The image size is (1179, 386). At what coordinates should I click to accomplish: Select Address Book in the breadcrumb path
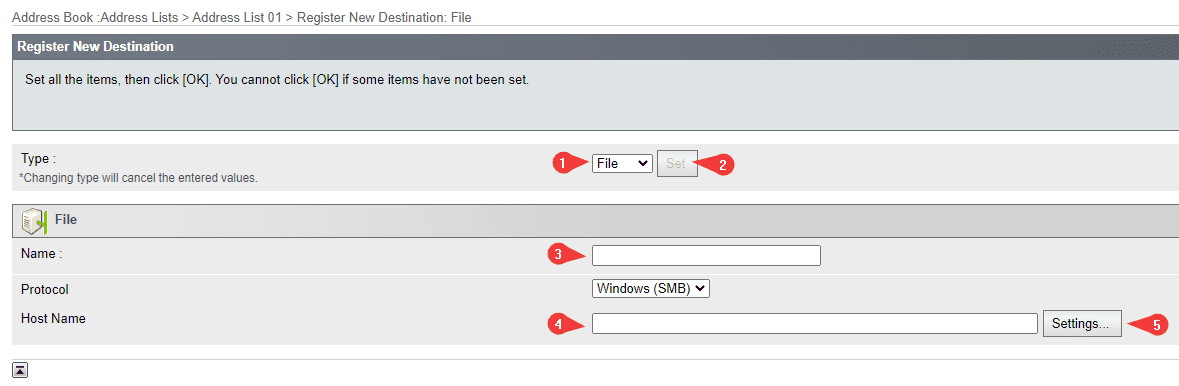52,17
